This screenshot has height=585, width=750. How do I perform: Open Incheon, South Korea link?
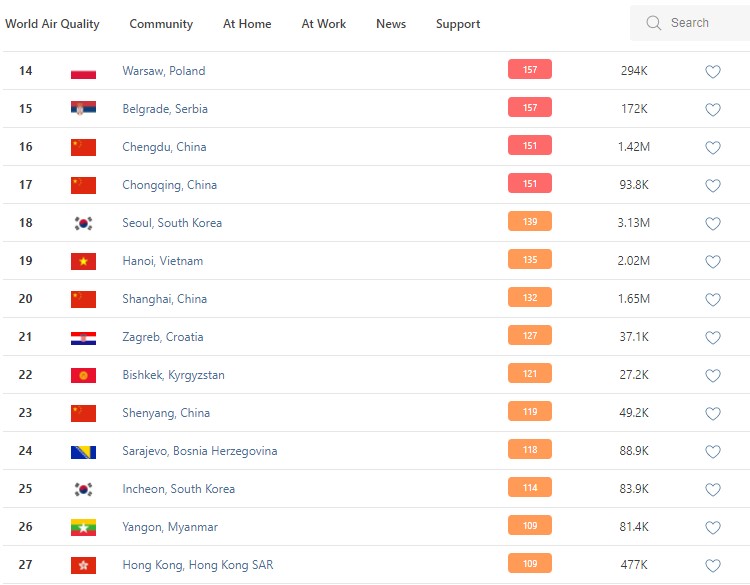[x=178, y=489]
